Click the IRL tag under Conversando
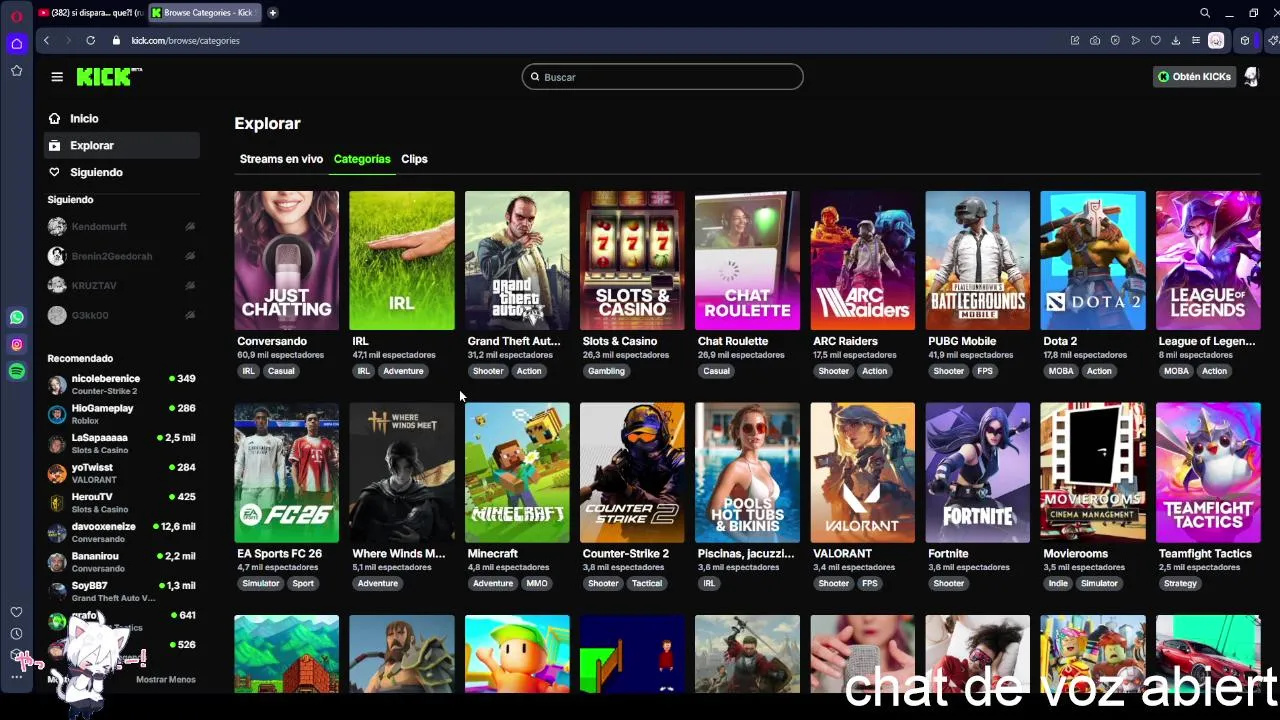Viewport: 1280px width, 720px height. tap(248, 371)
